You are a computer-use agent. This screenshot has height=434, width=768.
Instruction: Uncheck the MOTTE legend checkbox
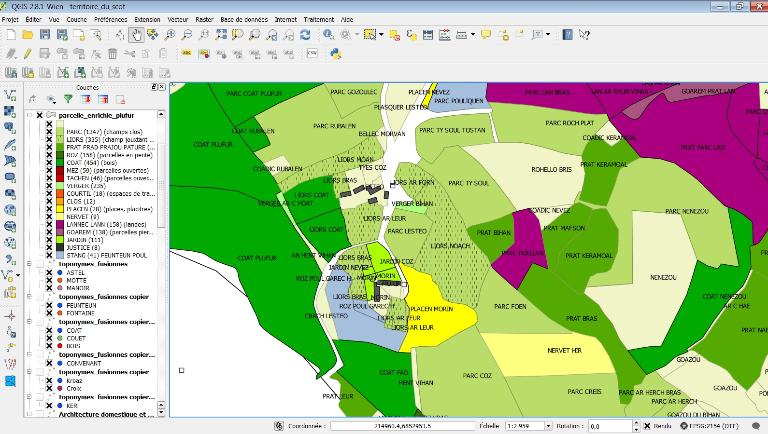[49, 281]
